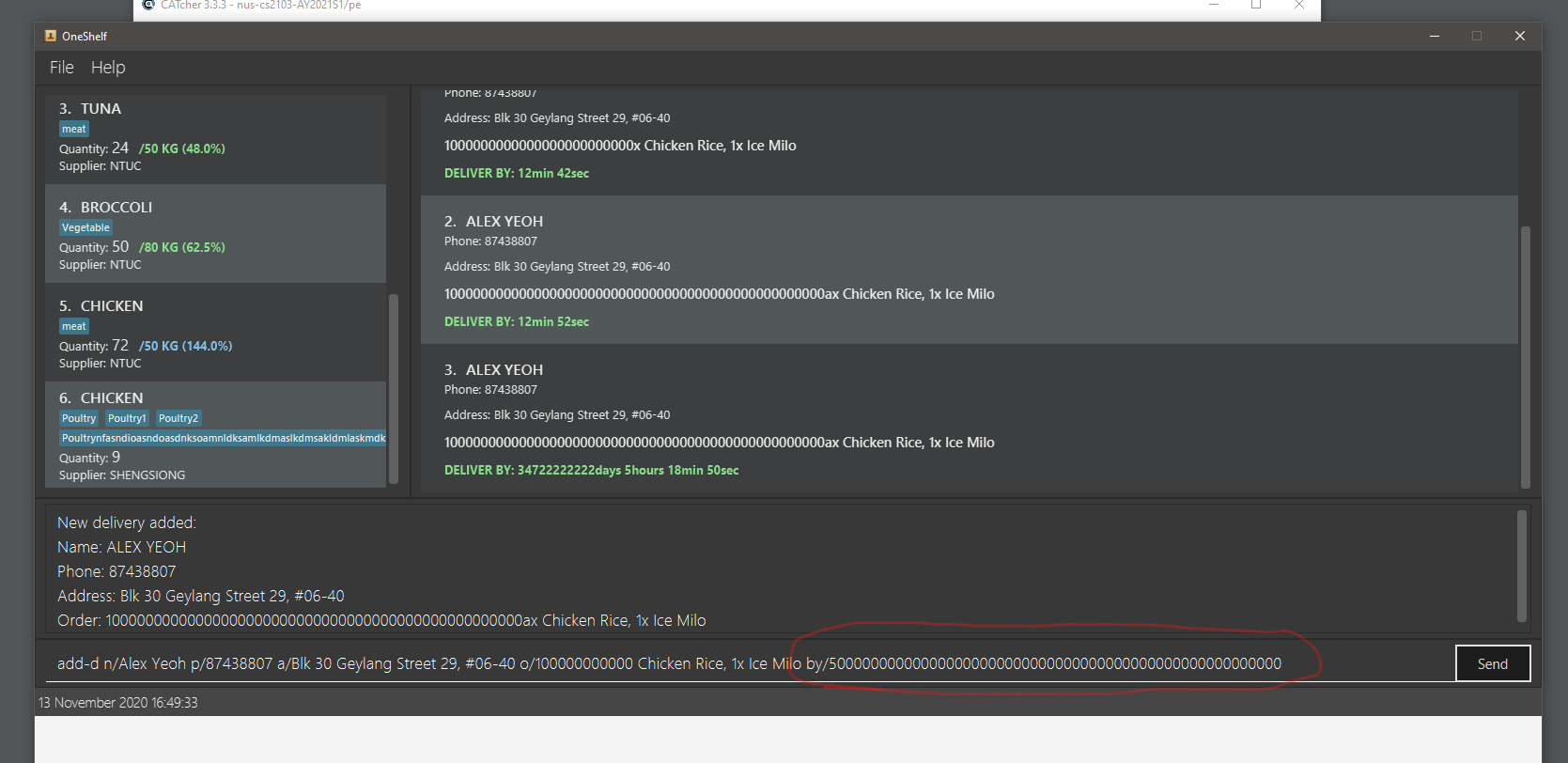This screenshot has width=1568, height=763.
Task: Click the Poultry2 tag
Action: [x=179, y=418]
